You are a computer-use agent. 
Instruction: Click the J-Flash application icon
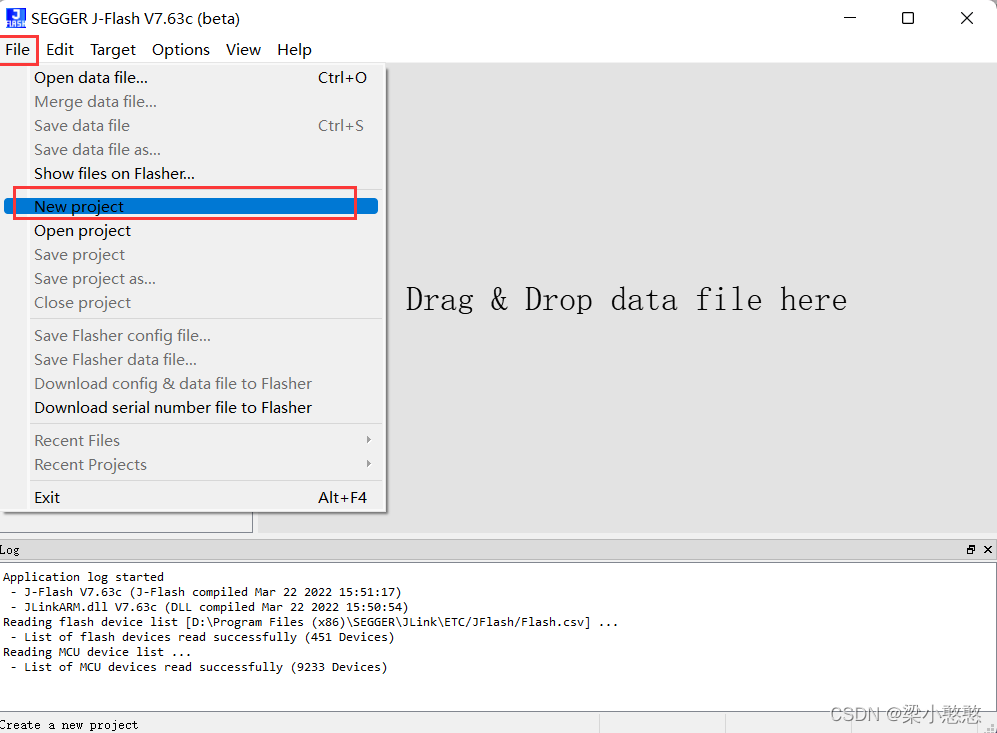[16, 18]
